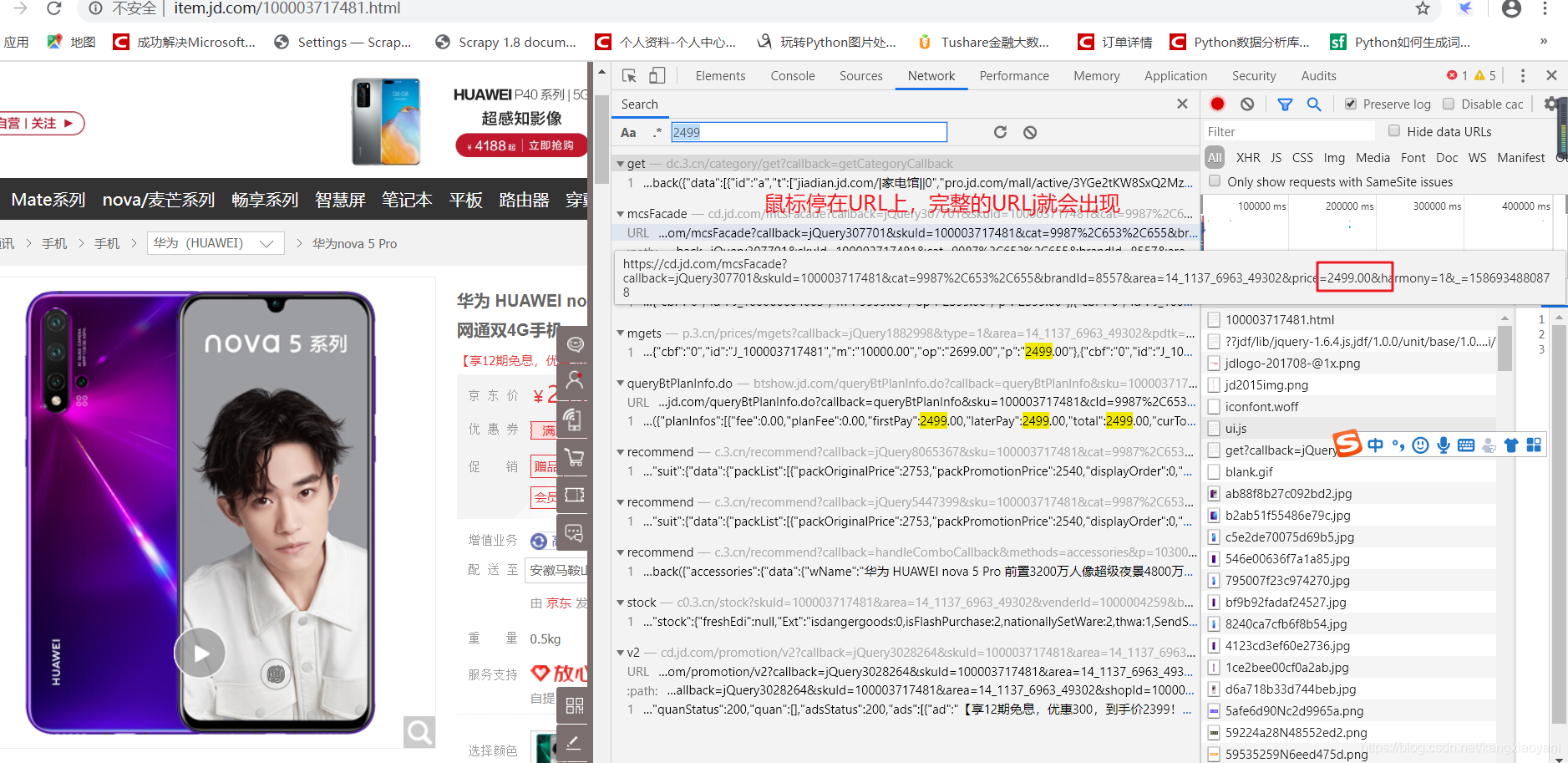Switch to the Application tab
The height and width of the screenshot is (763, 1568).
coord(1175,76)
